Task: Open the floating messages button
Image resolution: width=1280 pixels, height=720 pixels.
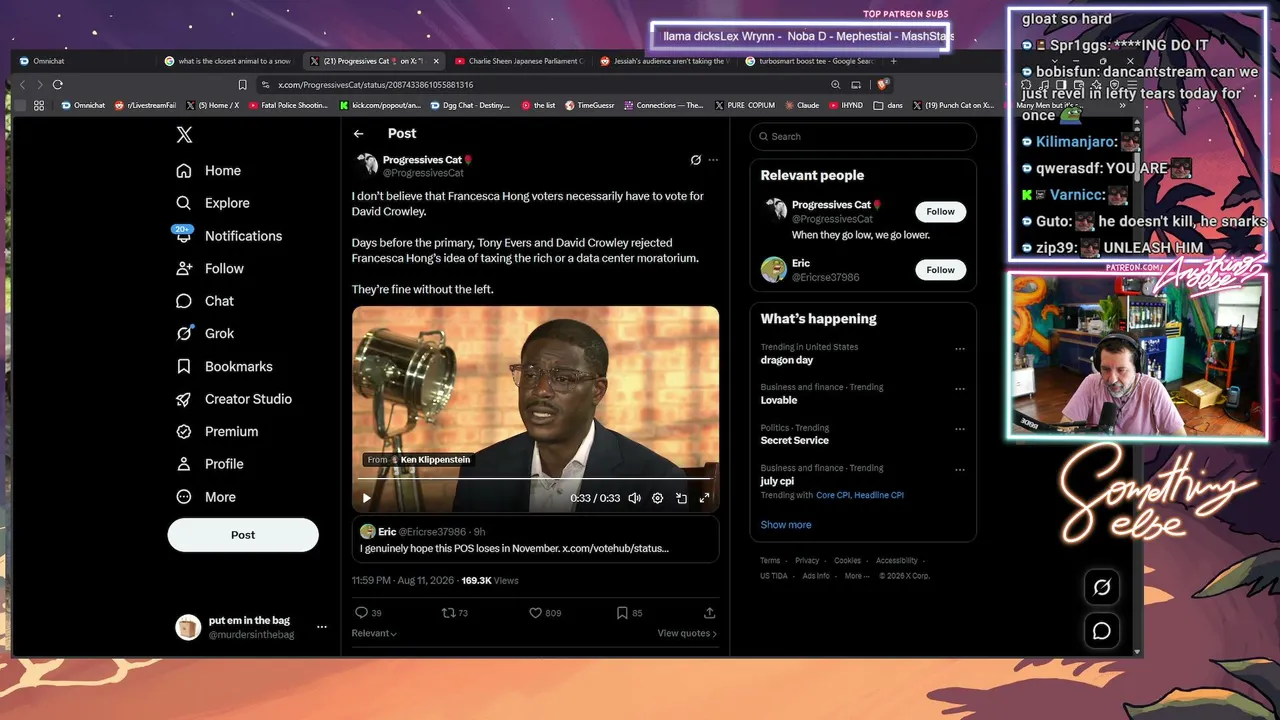Action: (1102, 631)
